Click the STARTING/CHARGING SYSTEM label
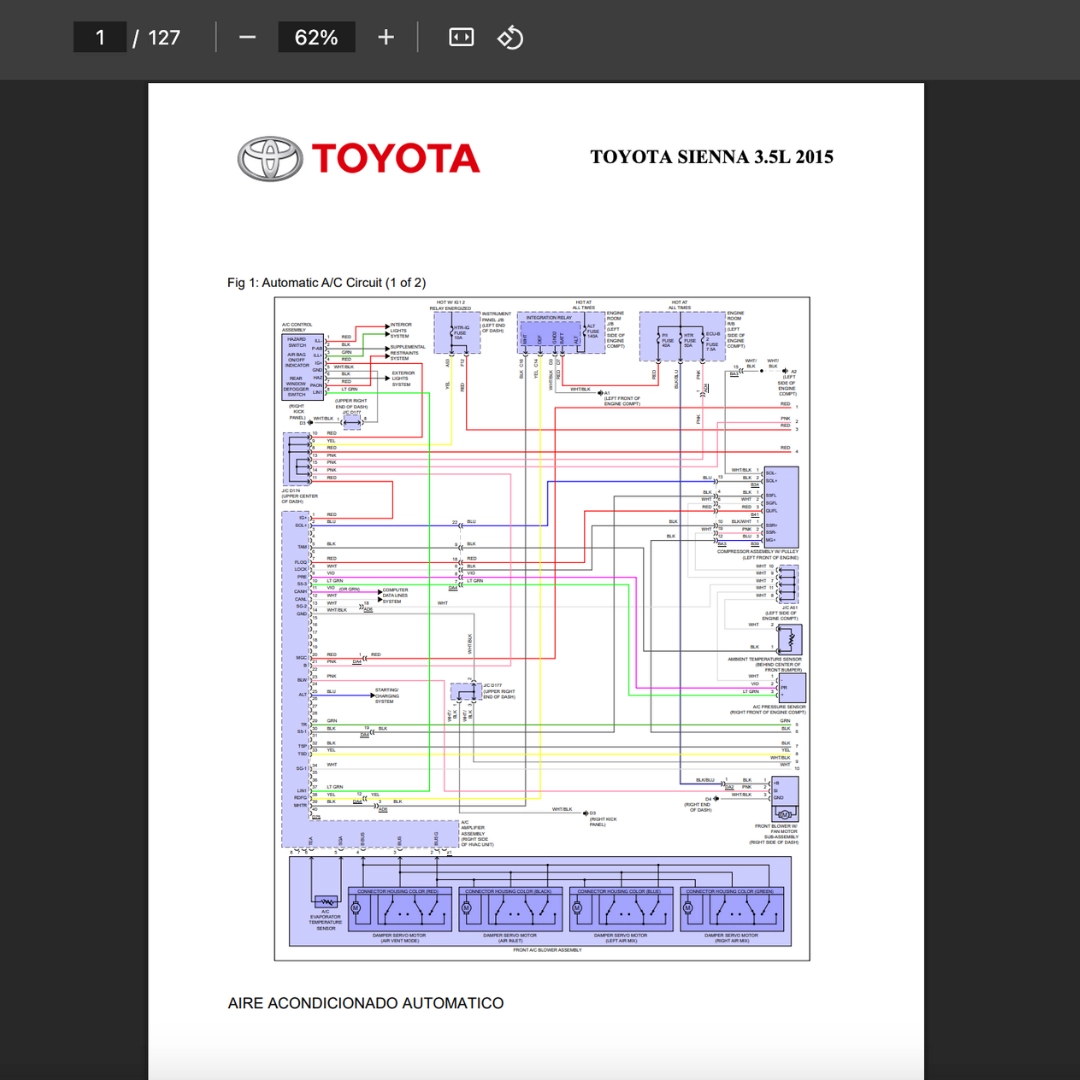This screenshot has width=1080, height=1080. tap(387, 696)
